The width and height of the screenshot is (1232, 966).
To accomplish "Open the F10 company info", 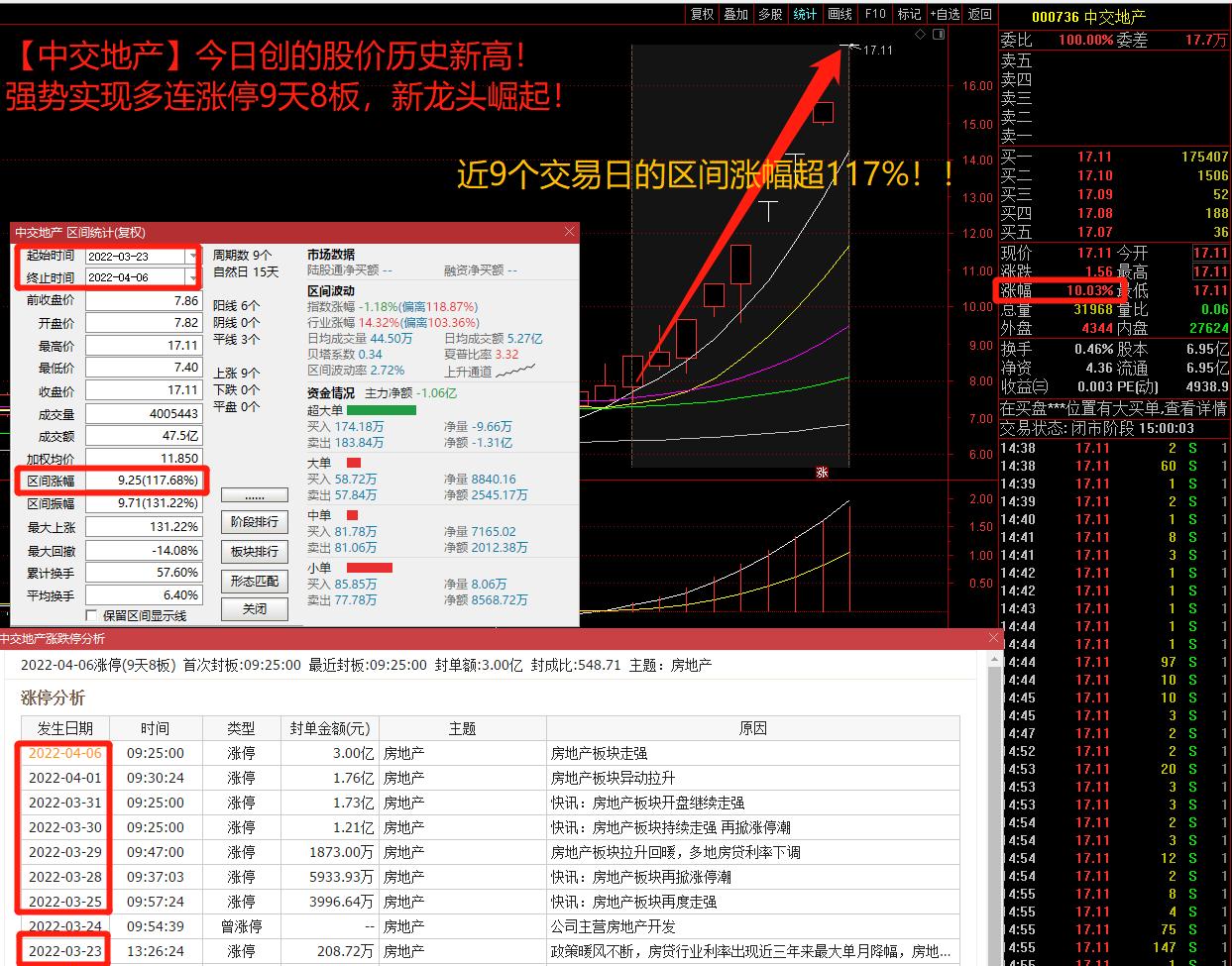I will coord(875,14).
